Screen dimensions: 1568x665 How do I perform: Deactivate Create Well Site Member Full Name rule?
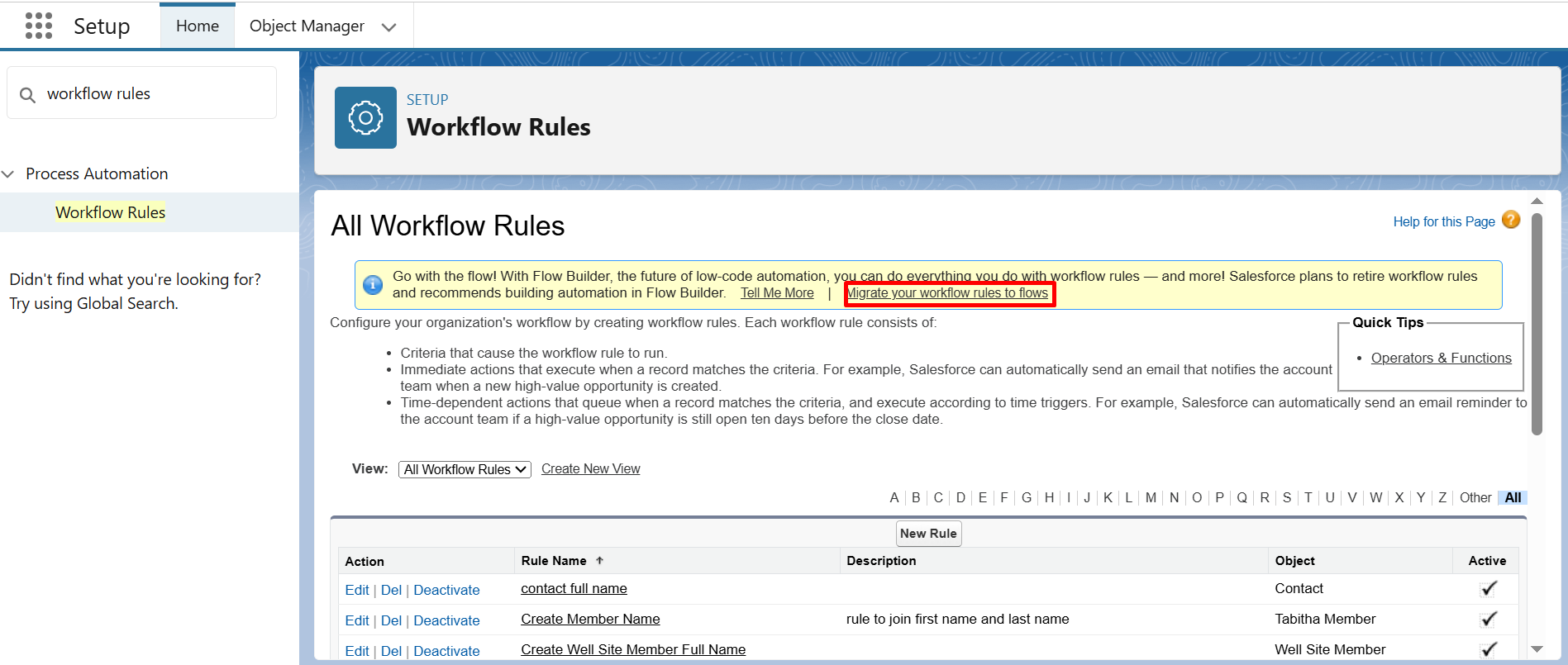click(x=446, y=651)
